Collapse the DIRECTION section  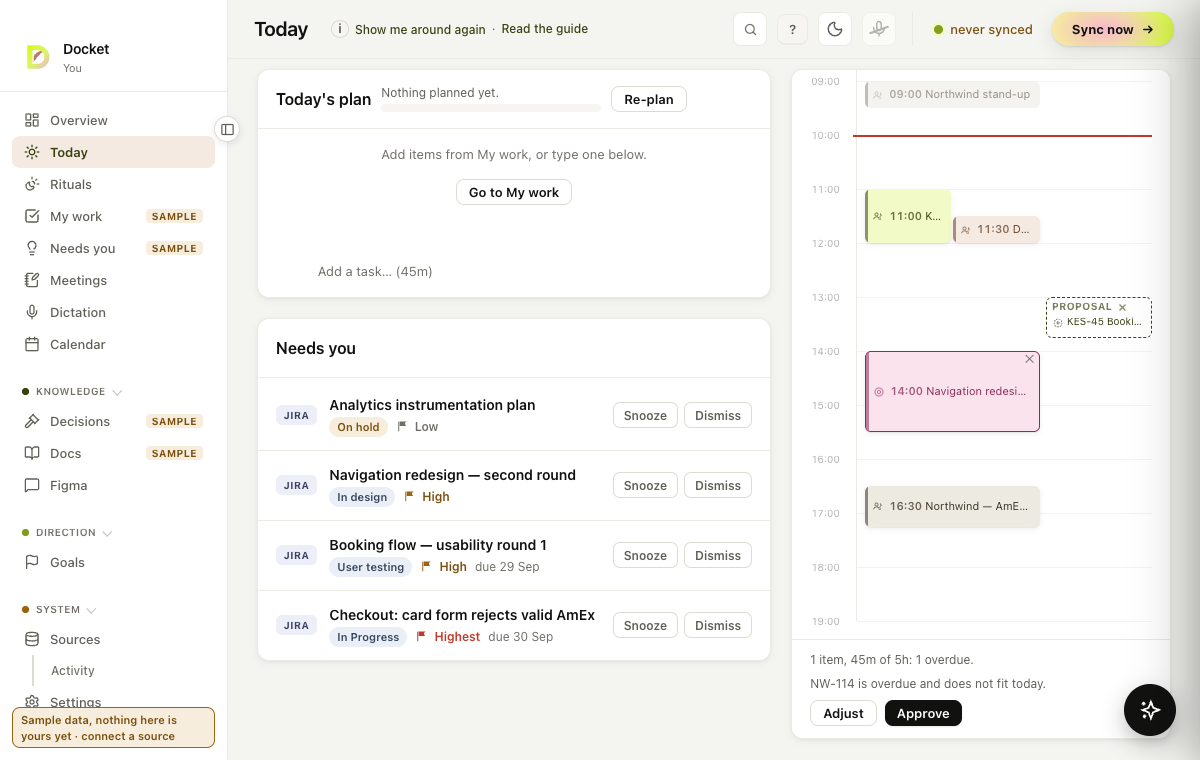click(x=68, y=533)
